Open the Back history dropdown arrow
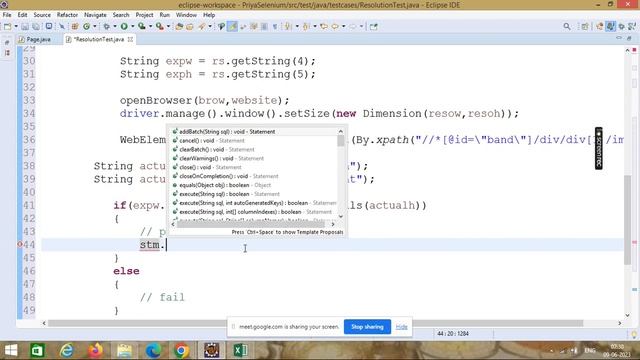 (344, 27)
